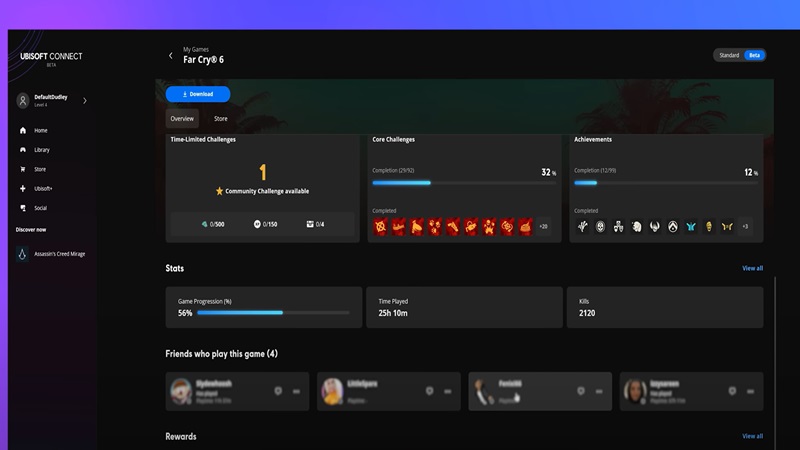Switch to the Store tab

(220, 119)
